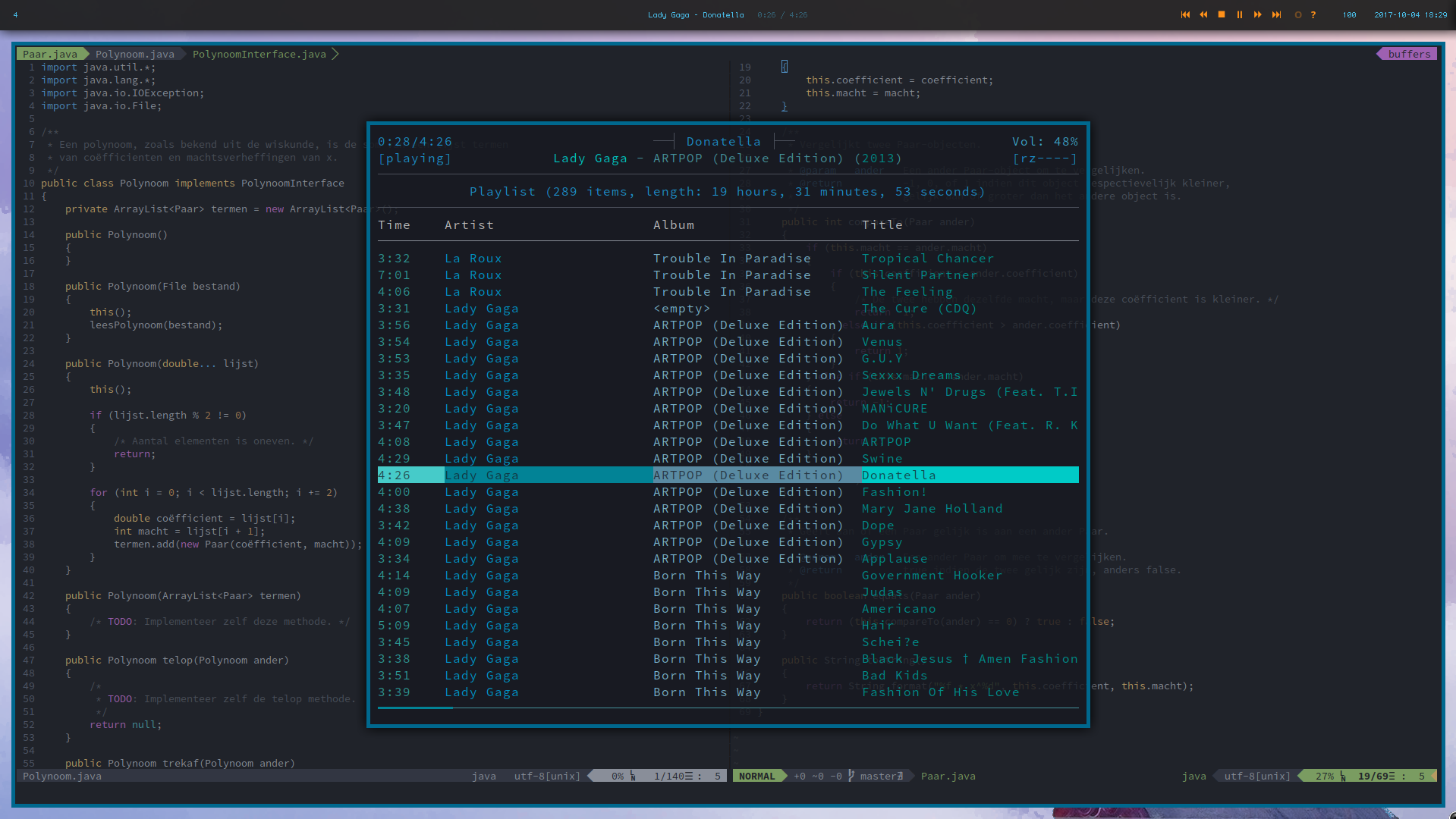Skip to next track in top bar
This screenshot has width=1456, height=819.
1276,15
